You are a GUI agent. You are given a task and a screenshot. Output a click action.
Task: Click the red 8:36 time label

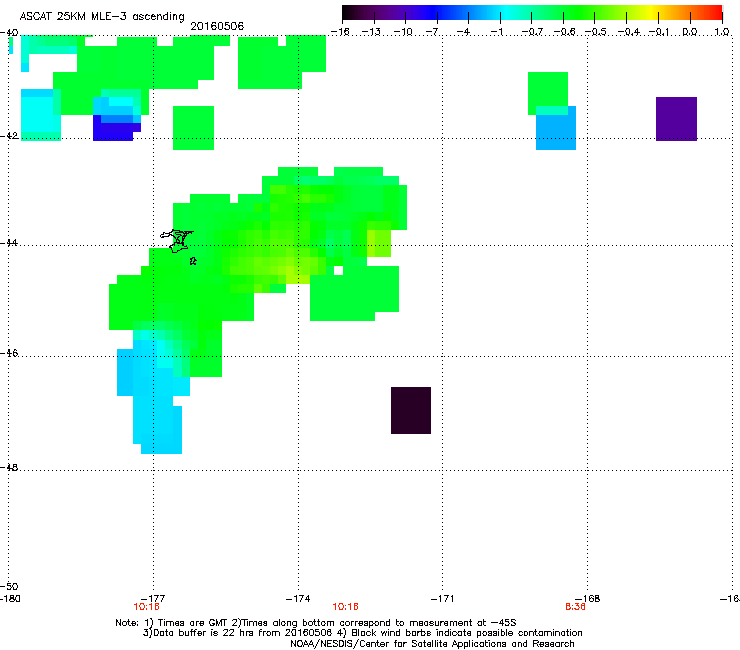[x=575, y=607]
